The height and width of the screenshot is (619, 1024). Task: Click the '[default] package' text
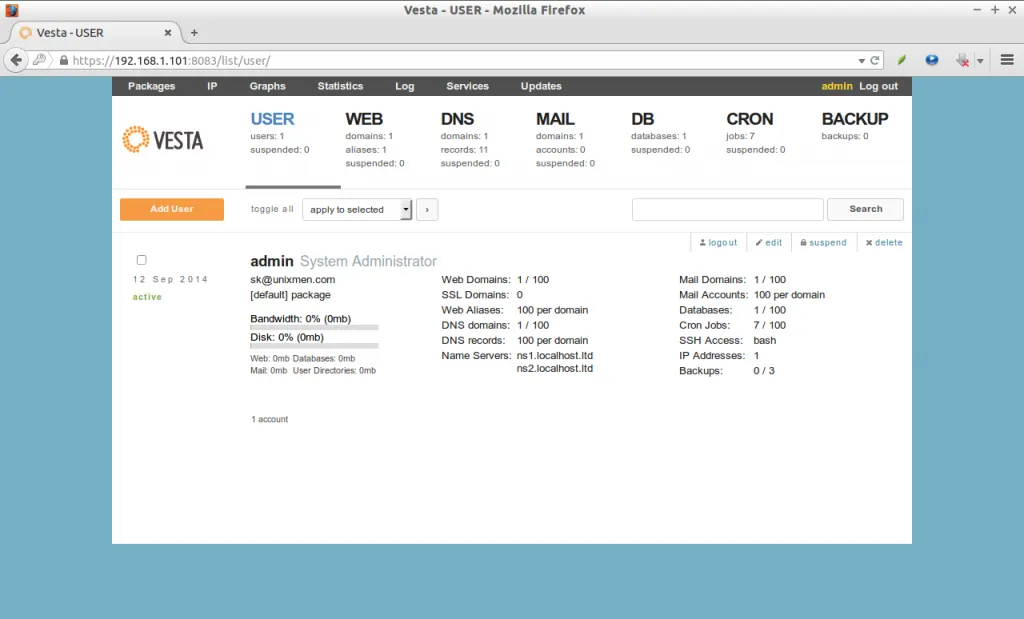click(291, 295)
